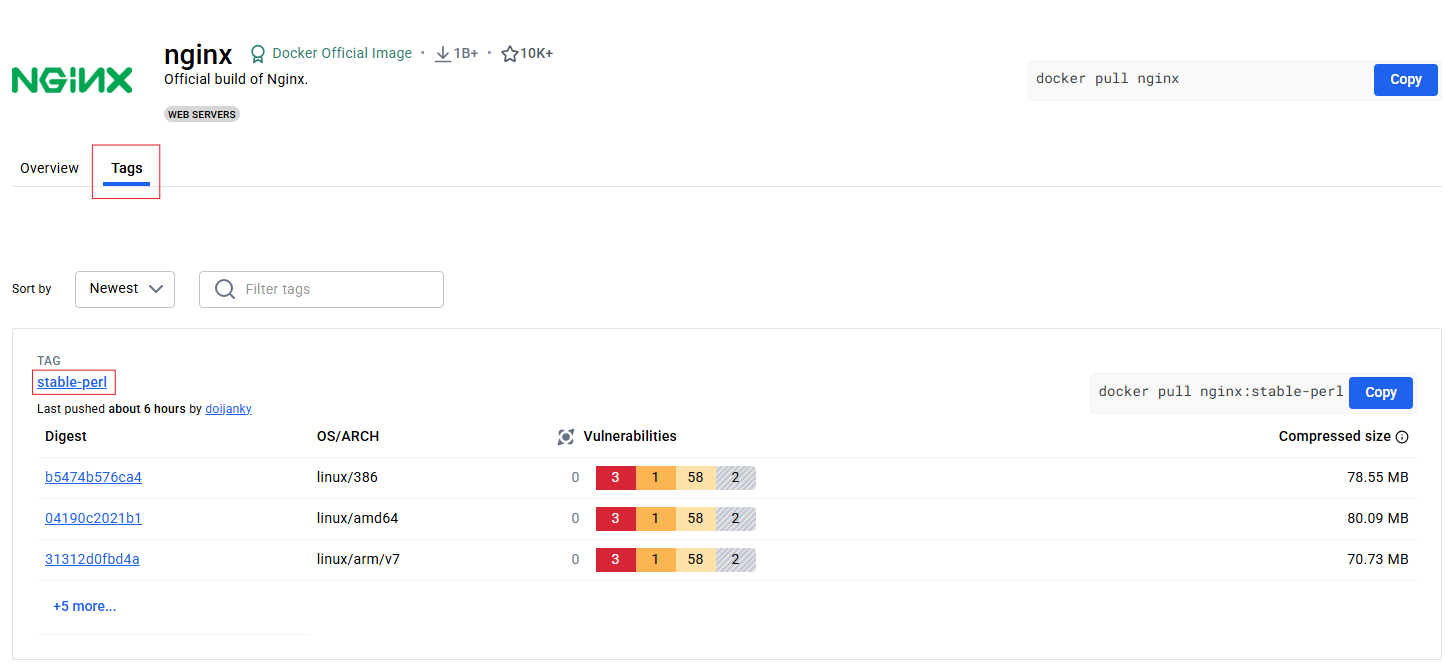The width and height of the screenshot is (1445, 665).
Task: Click the docker pull nginx command text
Action: [1107, 79]
